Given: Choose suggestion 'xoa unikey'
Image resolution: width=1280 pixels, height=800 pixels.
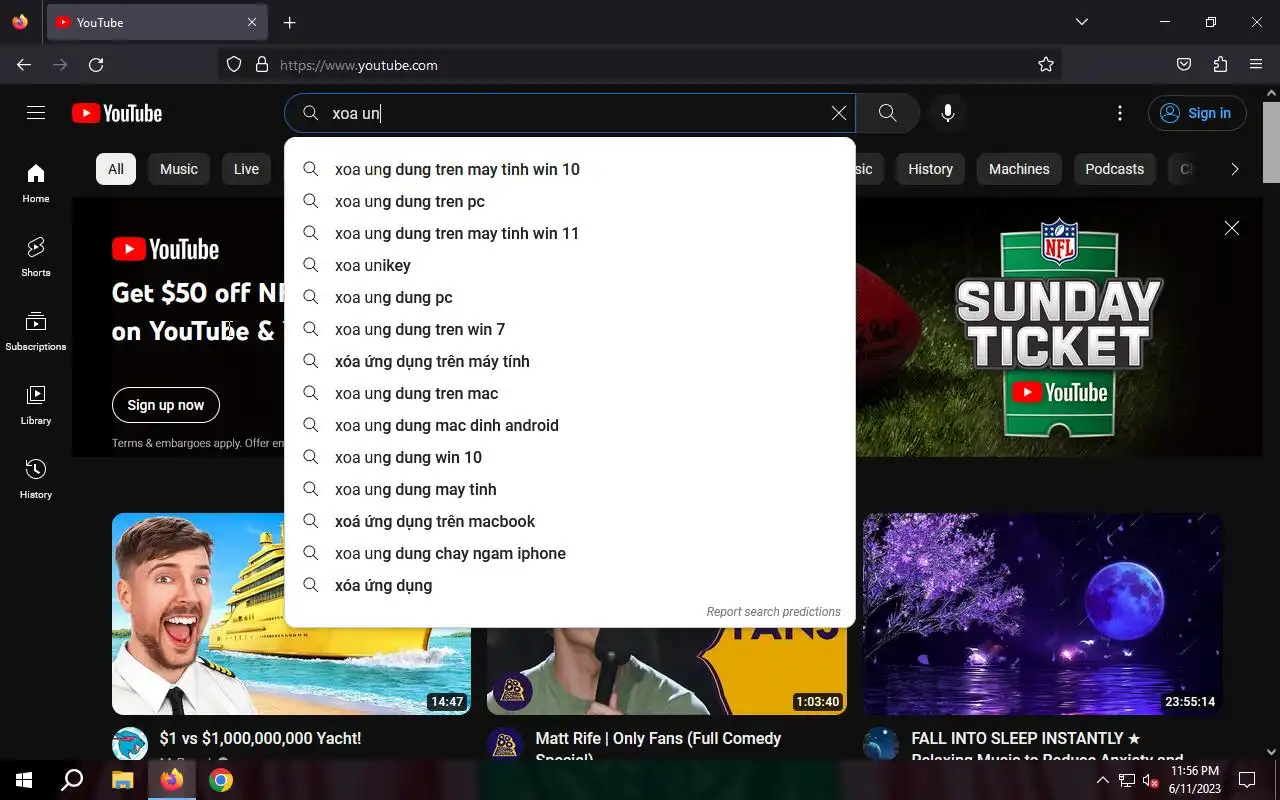Looking at the screenshot, I should point(570,265).
